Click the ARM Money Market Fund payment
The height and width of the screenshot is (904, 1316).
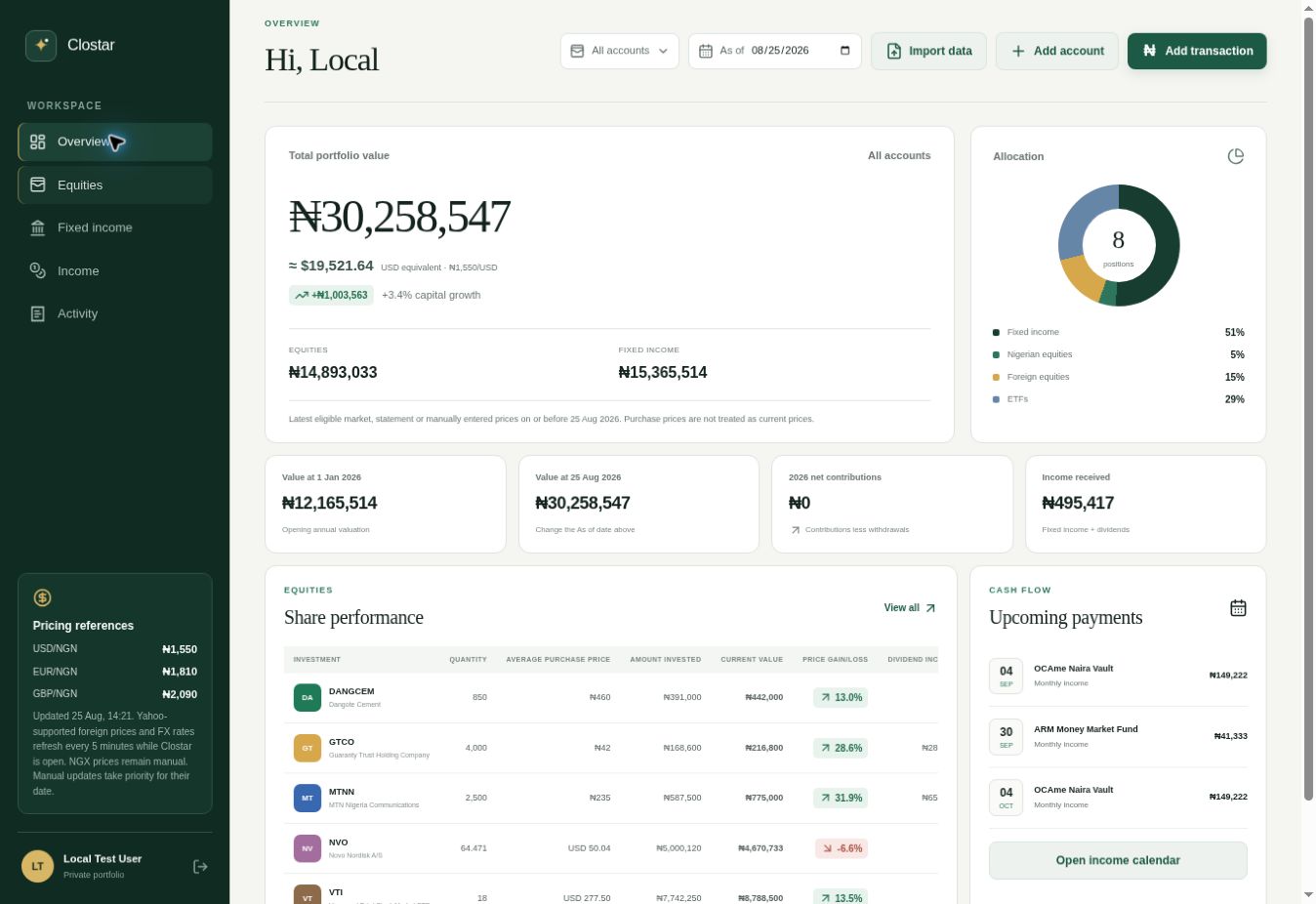[1118, 736]
